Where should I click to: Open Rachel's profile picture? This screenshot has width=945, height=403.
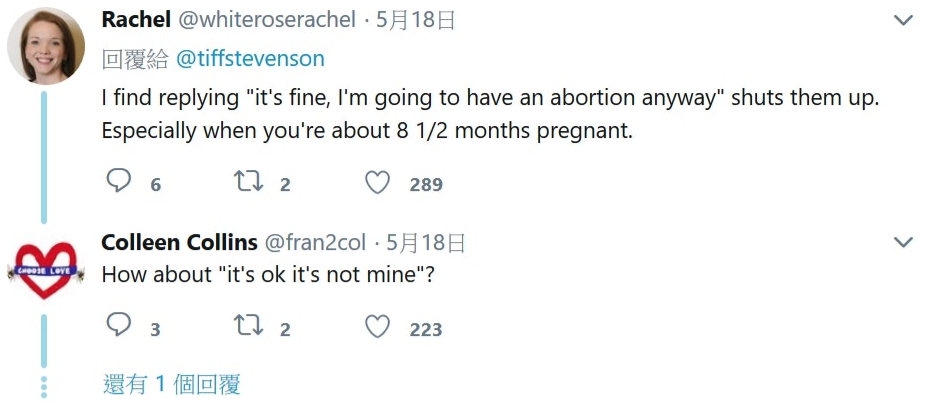click(46, 47)
